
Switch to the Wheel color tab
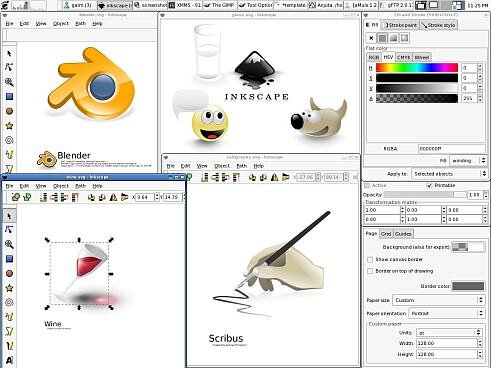tap(422, 57)
